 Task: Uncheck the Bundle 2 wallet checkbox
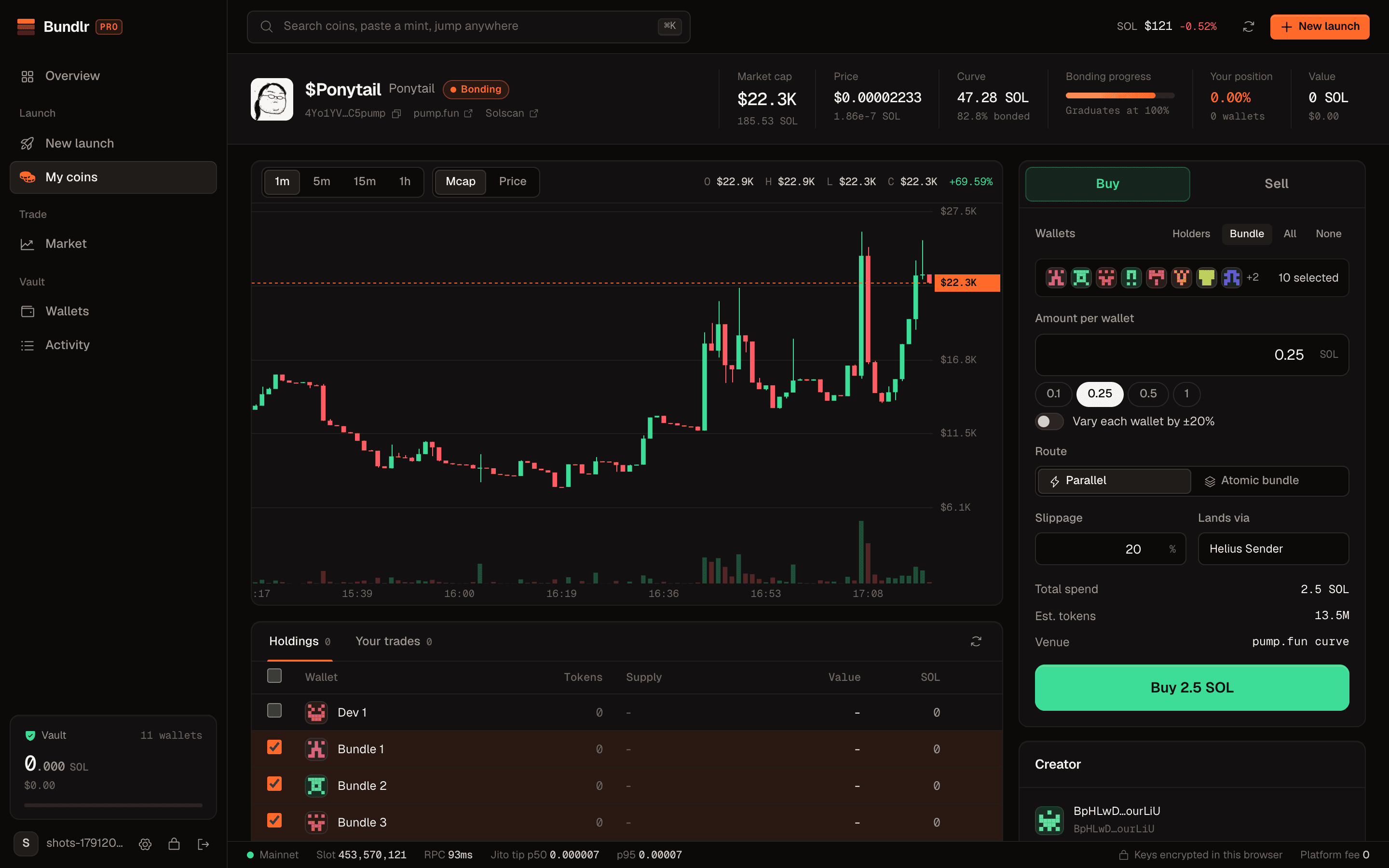[x=274, y=784]
